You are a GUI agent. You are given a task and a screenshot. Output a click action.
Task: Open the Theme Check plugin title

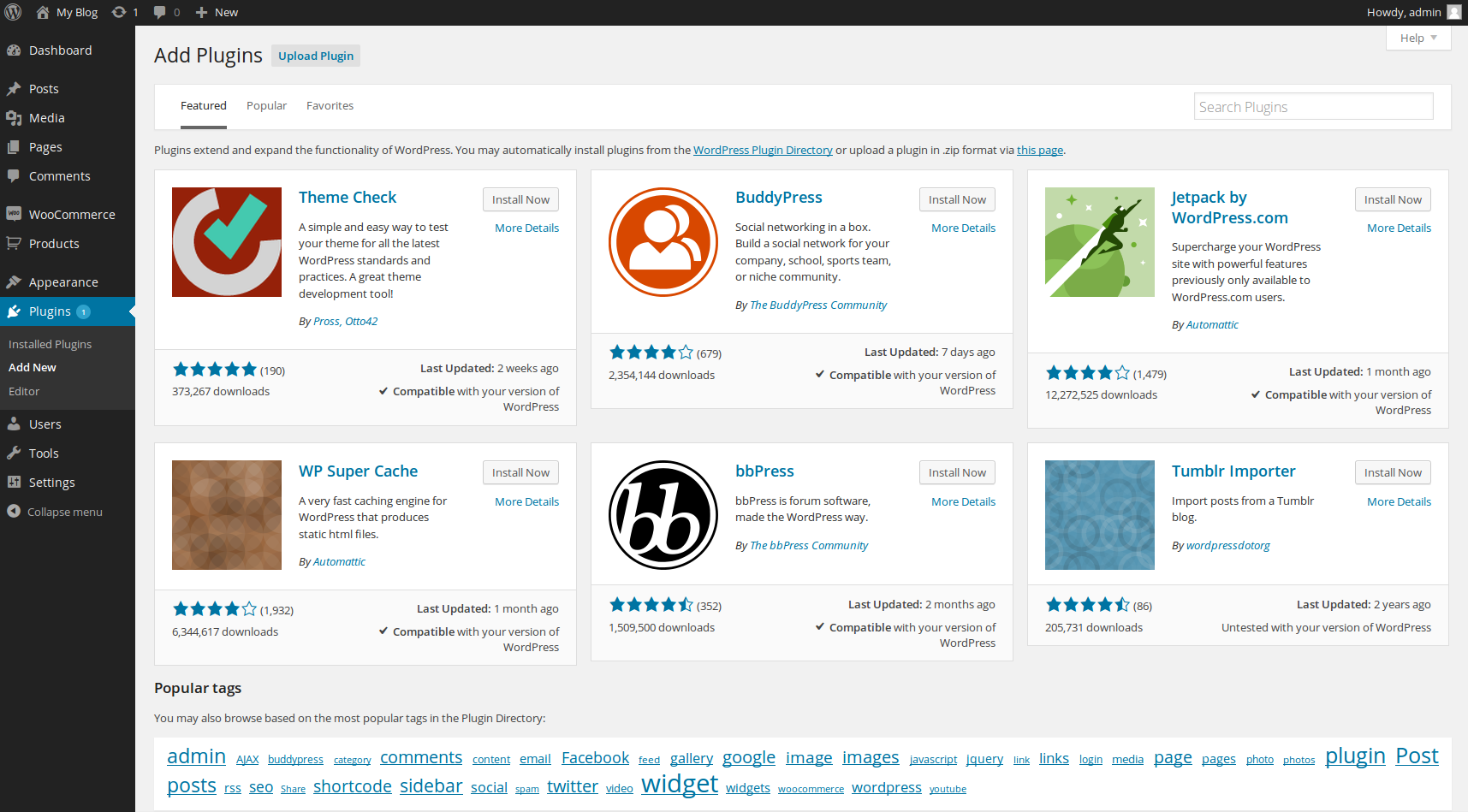tap(348, 198)
